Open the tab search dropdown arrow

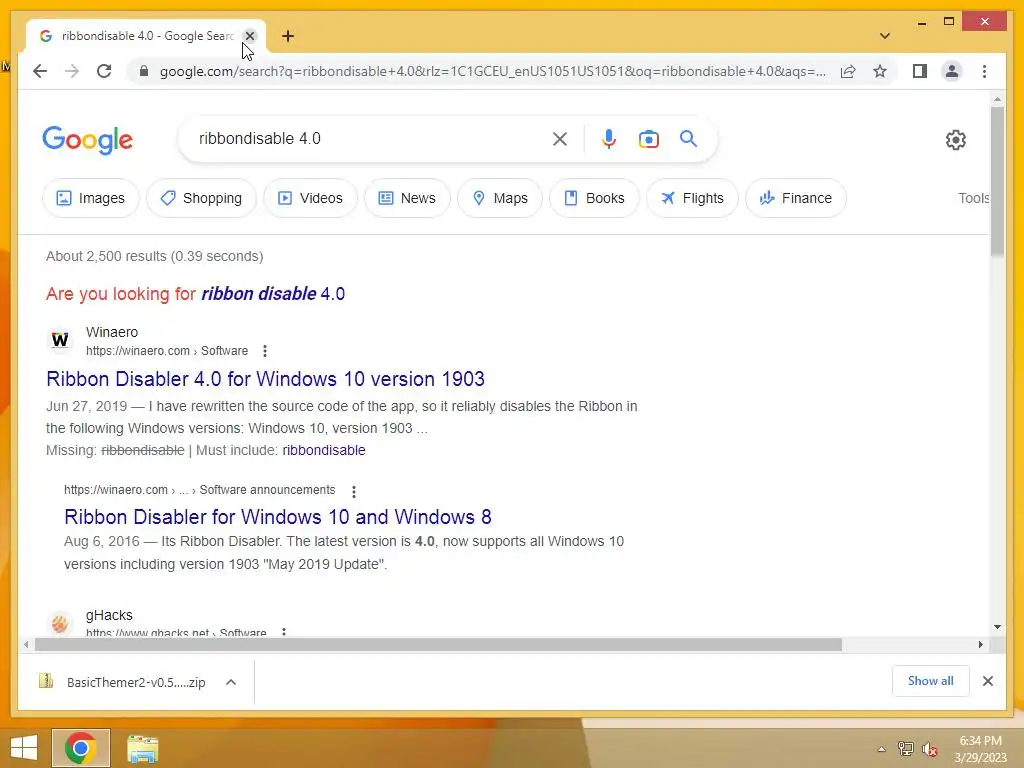885,36
